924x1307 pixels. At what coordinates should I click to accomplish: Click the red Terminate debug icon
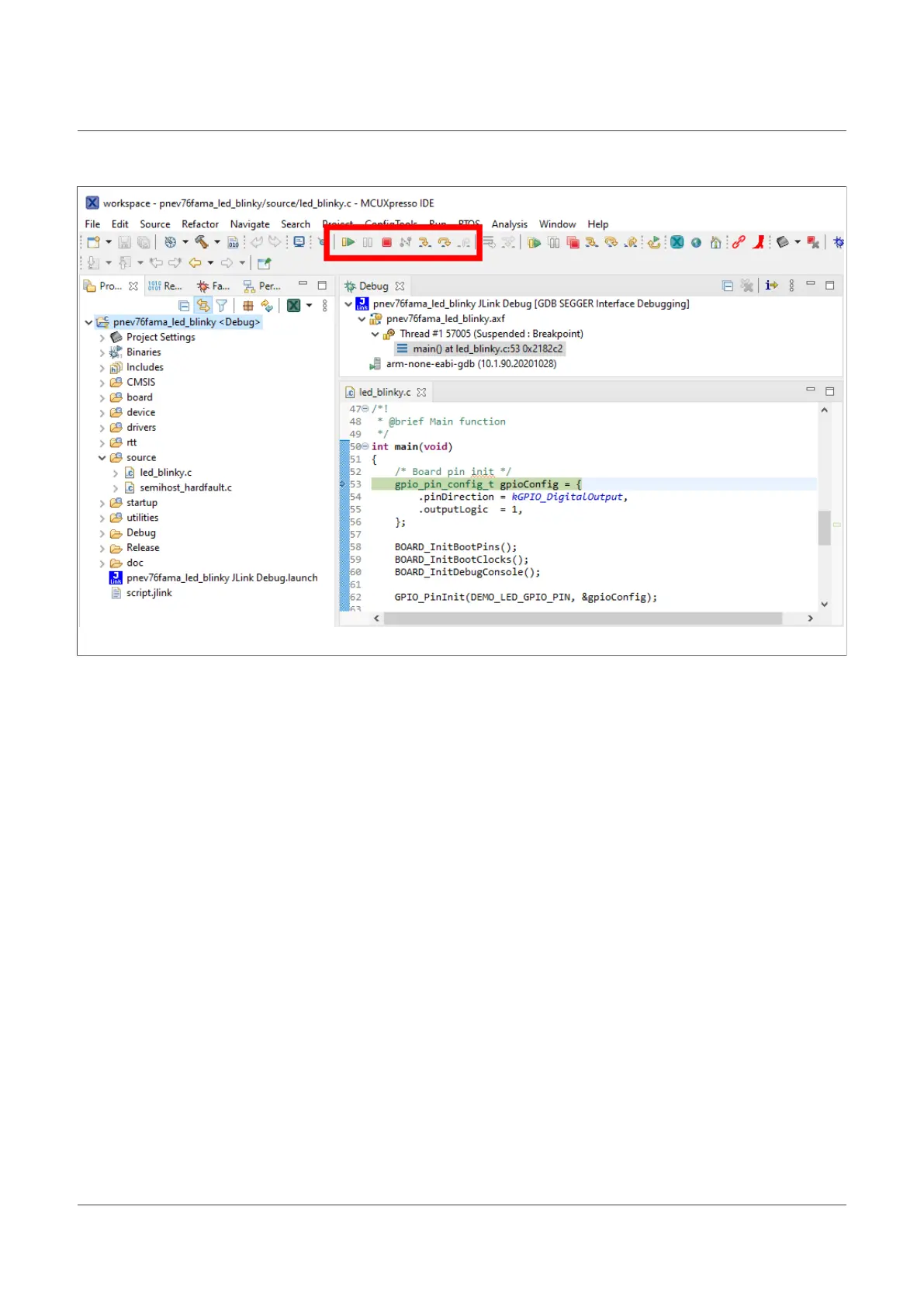pos(386,242)
